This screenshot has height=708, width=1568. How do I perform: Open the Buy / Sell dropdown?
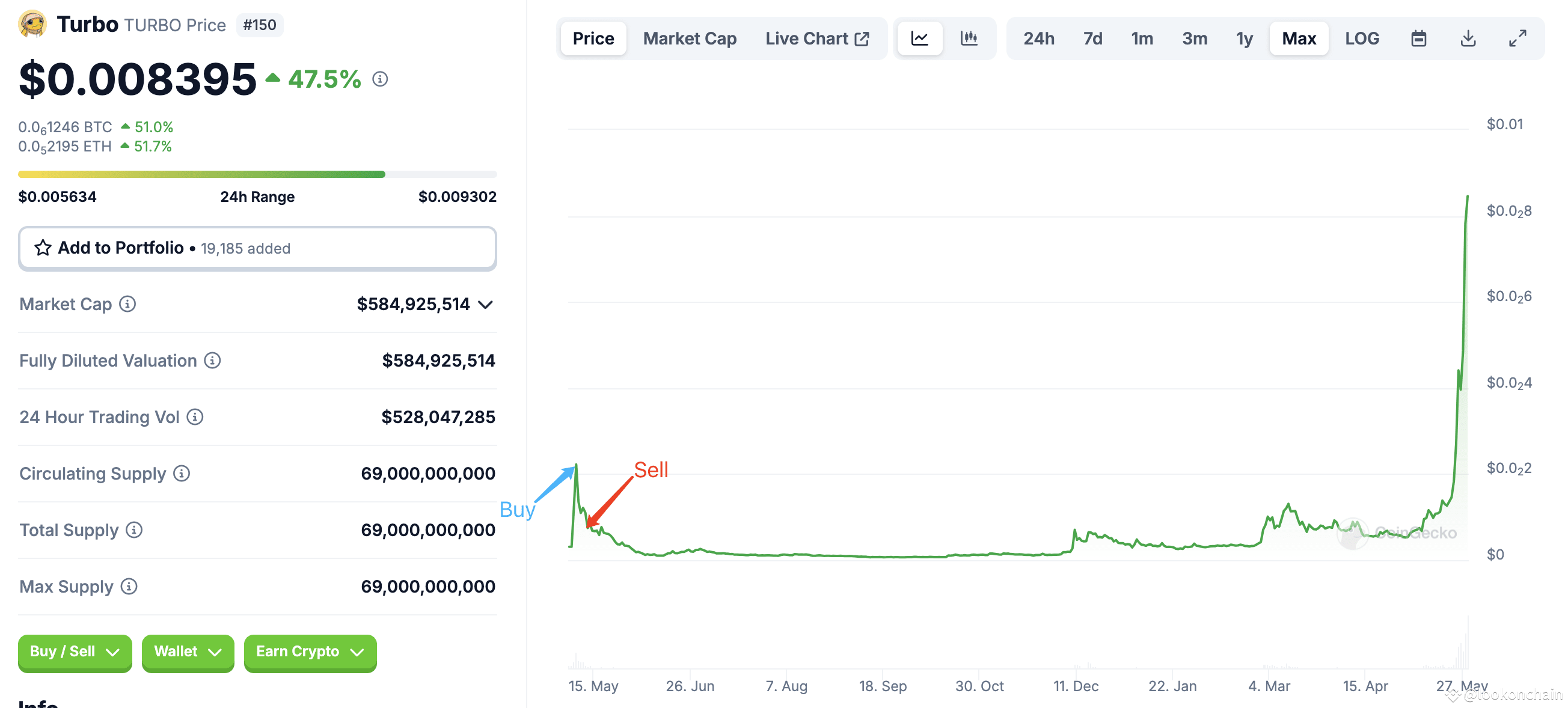pyautogui.click(x=75, y=653)
